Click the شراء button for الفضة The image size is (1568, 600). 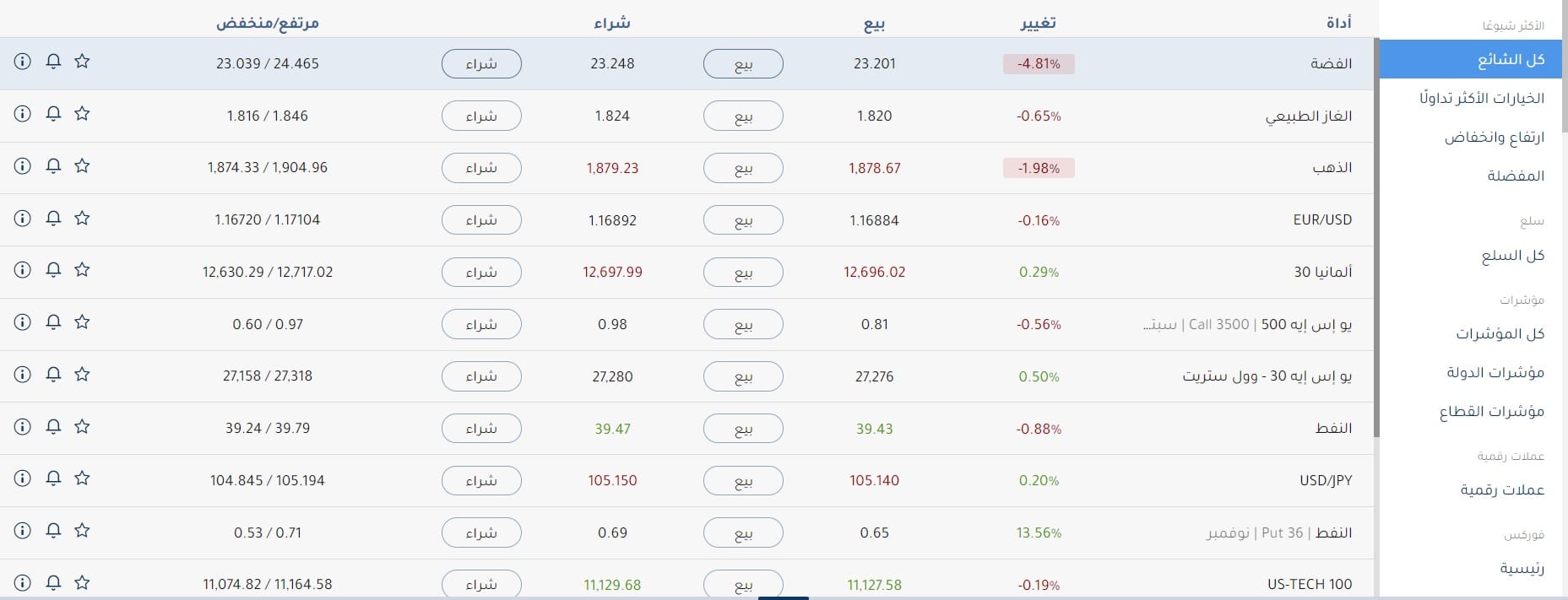481,63
